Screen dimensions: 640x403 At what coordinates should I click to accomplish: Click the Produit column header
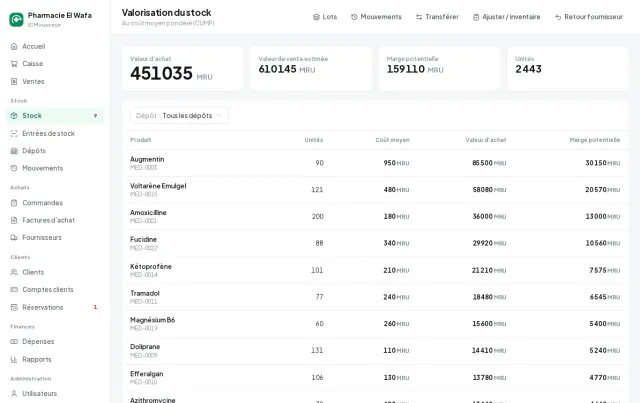pyautogui.click(x=140, y=140)
